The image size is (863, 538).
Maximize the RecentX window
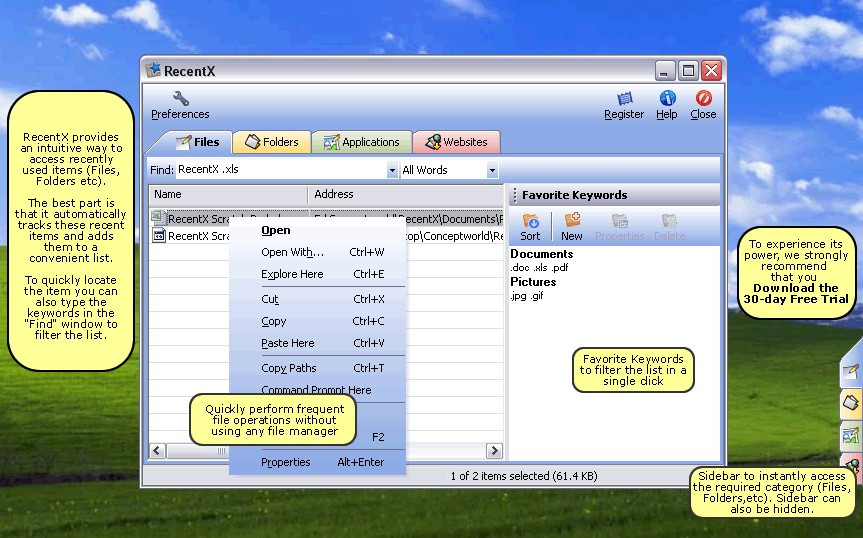[688, 70]
